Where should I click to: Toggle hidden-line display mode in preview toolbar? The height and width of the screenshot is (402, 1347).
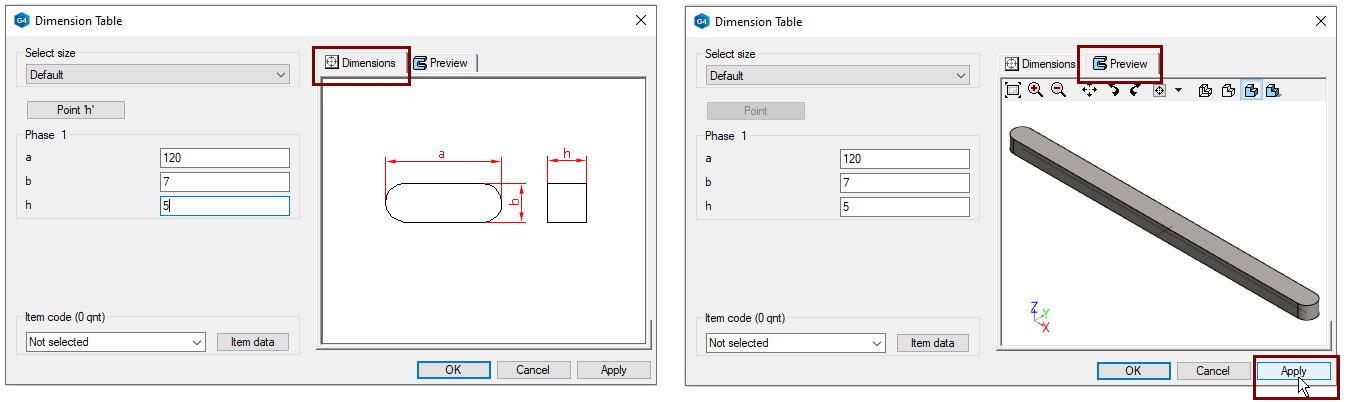[1228, 91]
